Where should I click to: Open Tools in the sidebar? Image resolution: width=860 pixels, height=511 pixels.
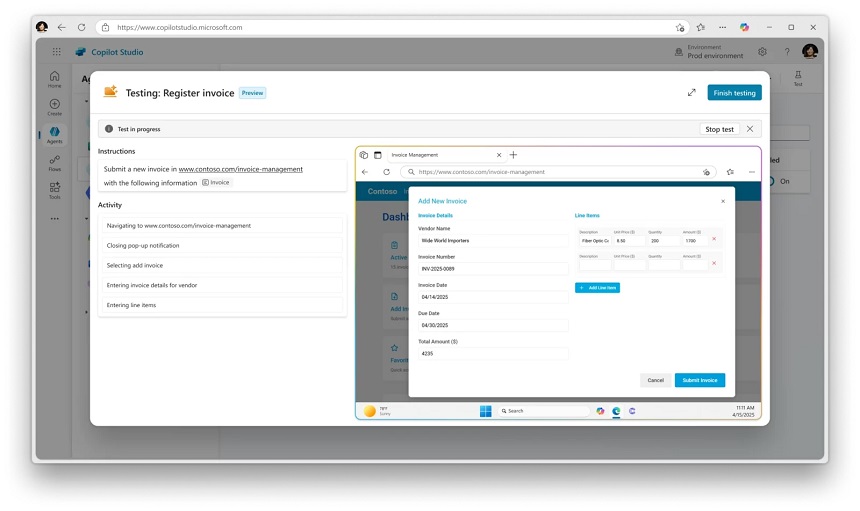click(x=54, y=190)
